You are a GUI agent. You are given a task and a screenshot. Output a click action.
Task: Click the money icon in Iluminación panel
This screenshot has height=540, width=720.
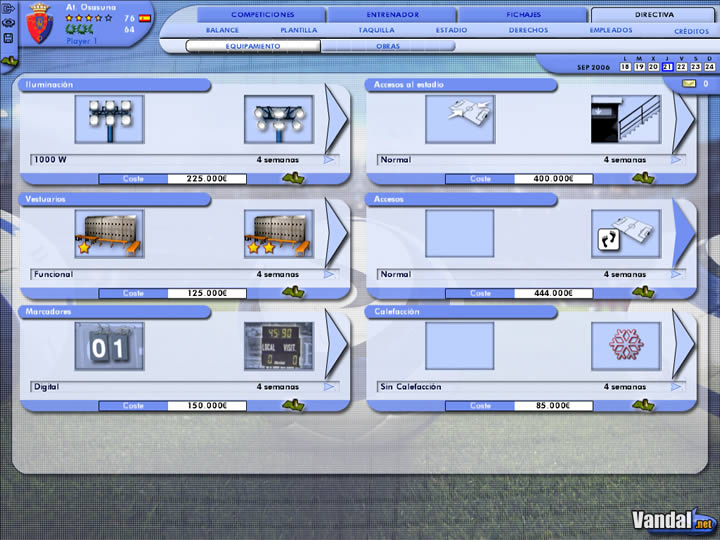tap(293, 178)
